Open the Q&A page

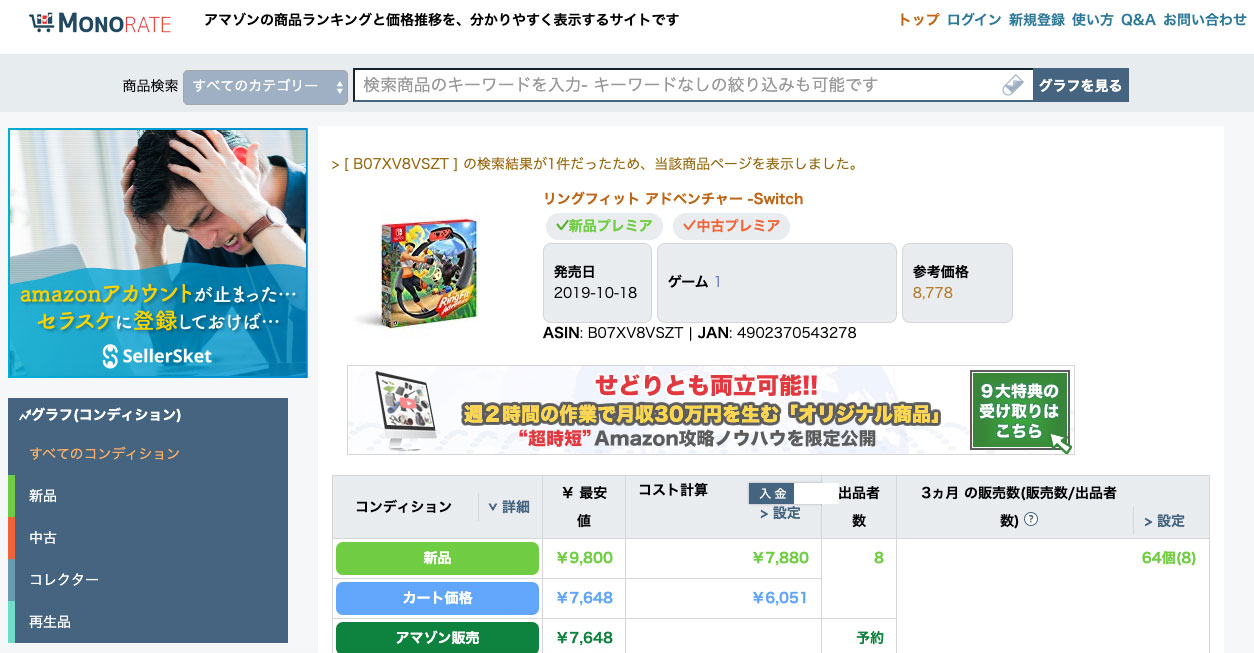[1138, 20]
